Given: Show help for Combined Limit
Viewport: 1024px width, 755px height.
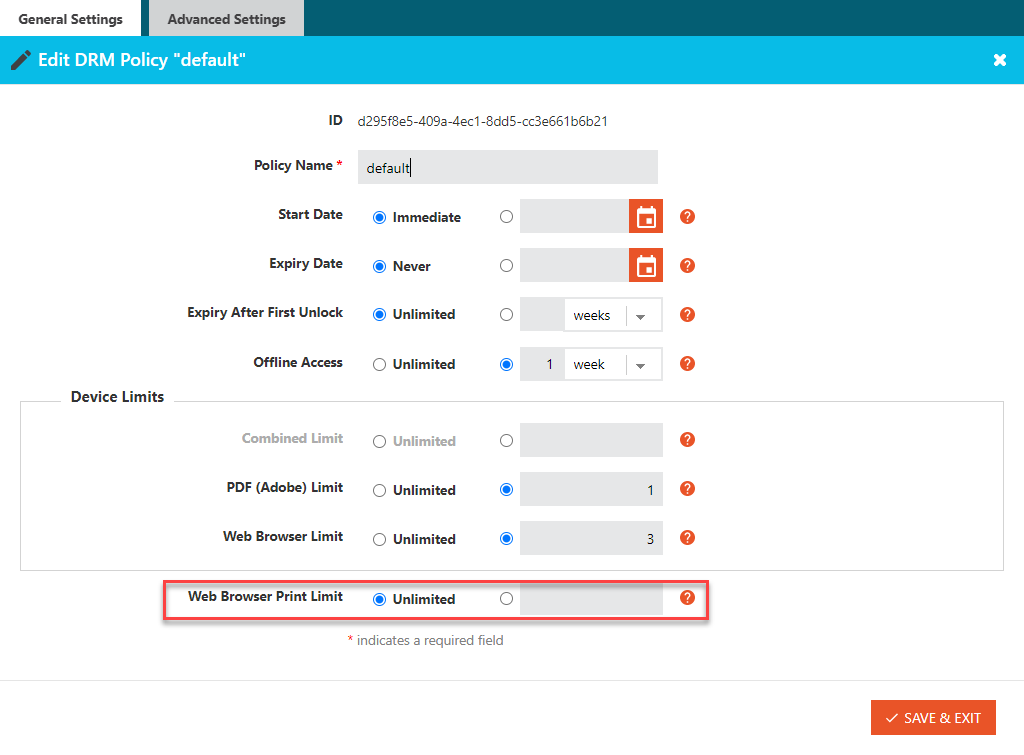Looking at the screenshot, I should [687, 440].
